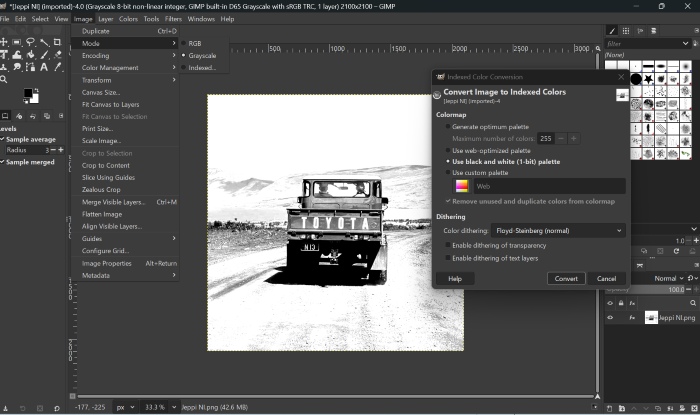Choose Indexed... from Mode submenu

click(202, 68)
